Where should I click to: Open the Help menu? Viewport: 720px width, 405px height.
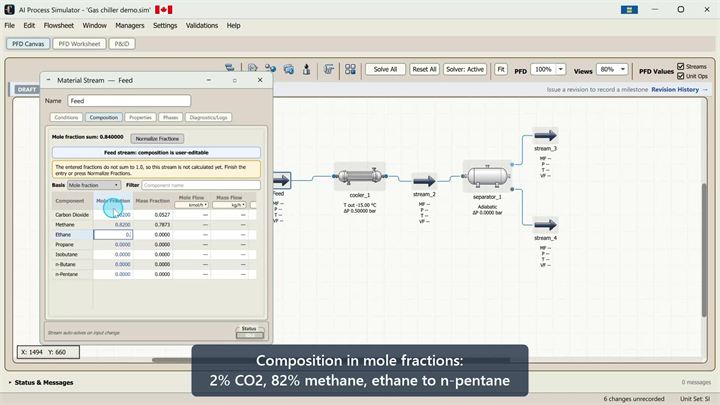tap(233, 26)
